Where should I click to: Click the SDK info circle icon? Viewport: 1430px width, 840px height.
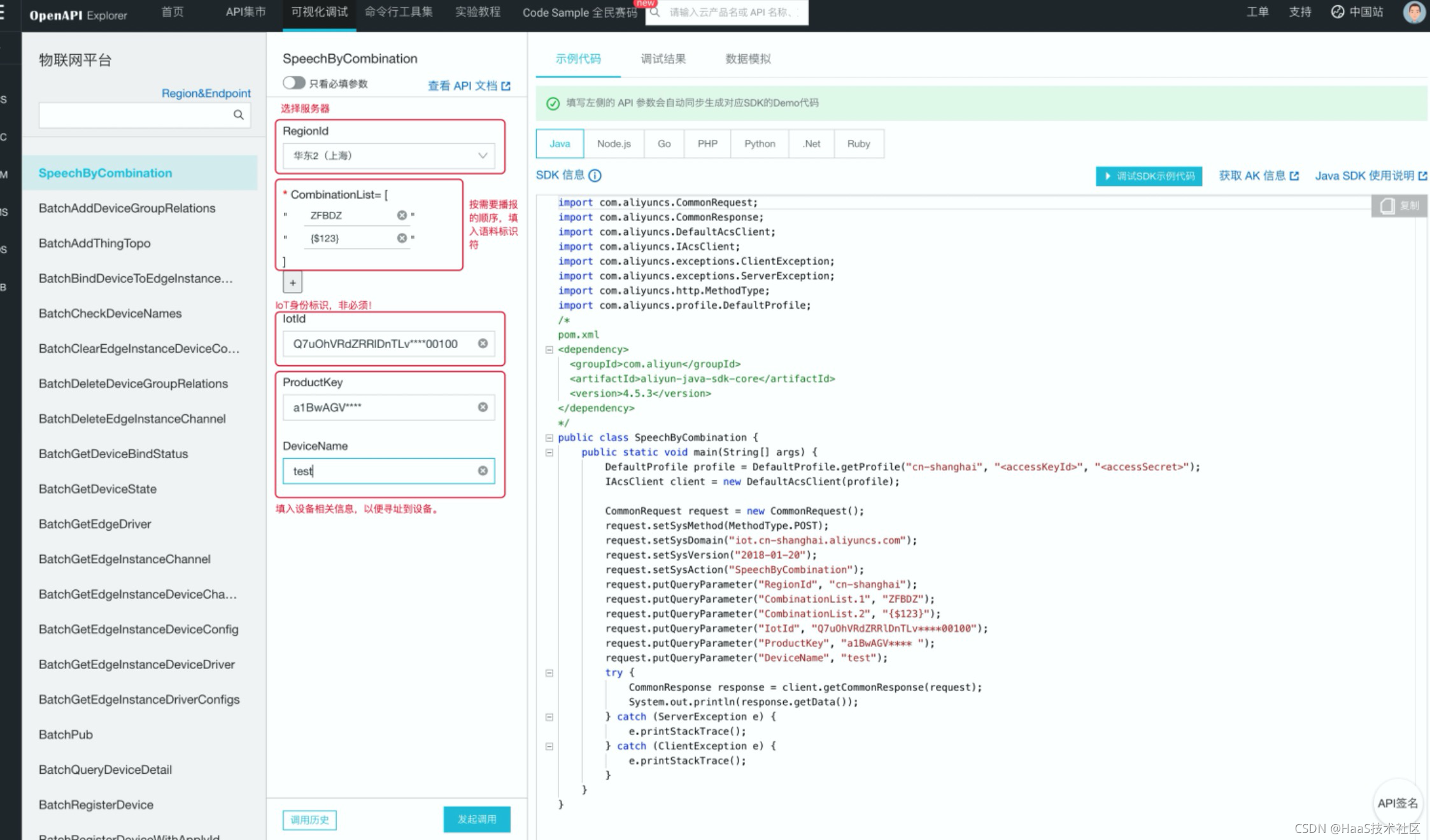point(595,176)
